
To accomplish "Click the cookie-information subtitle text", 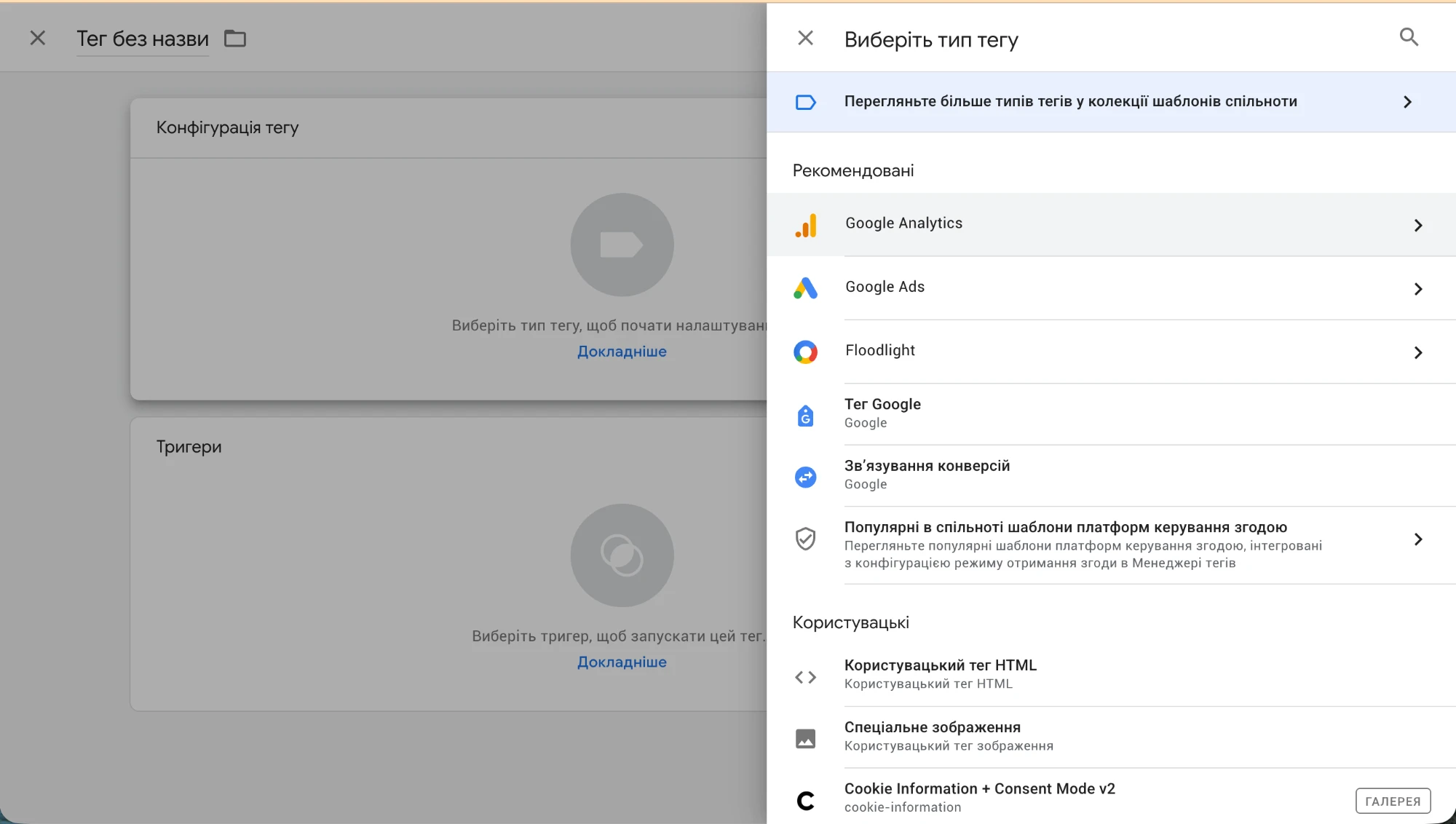I will pos(903,807).
